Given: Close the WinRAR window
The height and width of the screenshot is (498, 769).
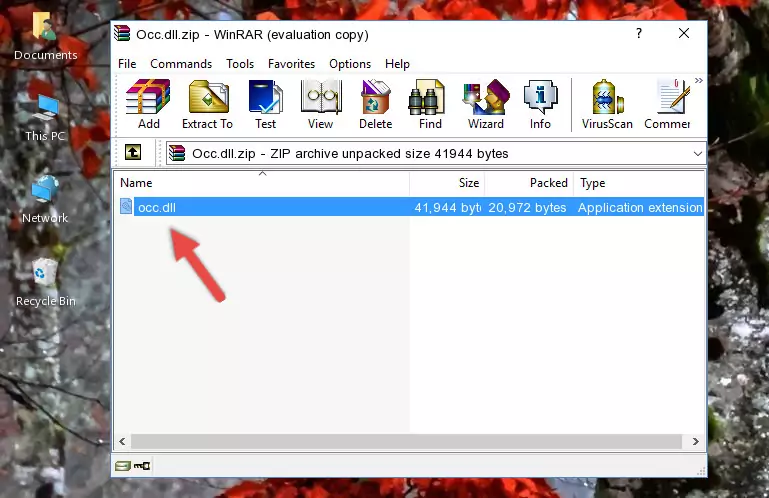Looking at the screenshot, I should click(684, 33).
